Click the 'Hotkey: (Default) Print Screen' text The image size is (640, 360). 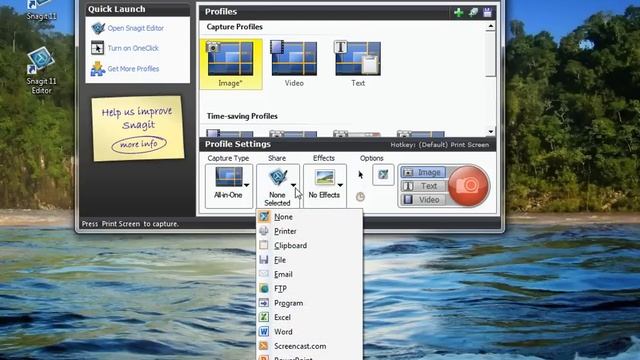tap(440, 145)
